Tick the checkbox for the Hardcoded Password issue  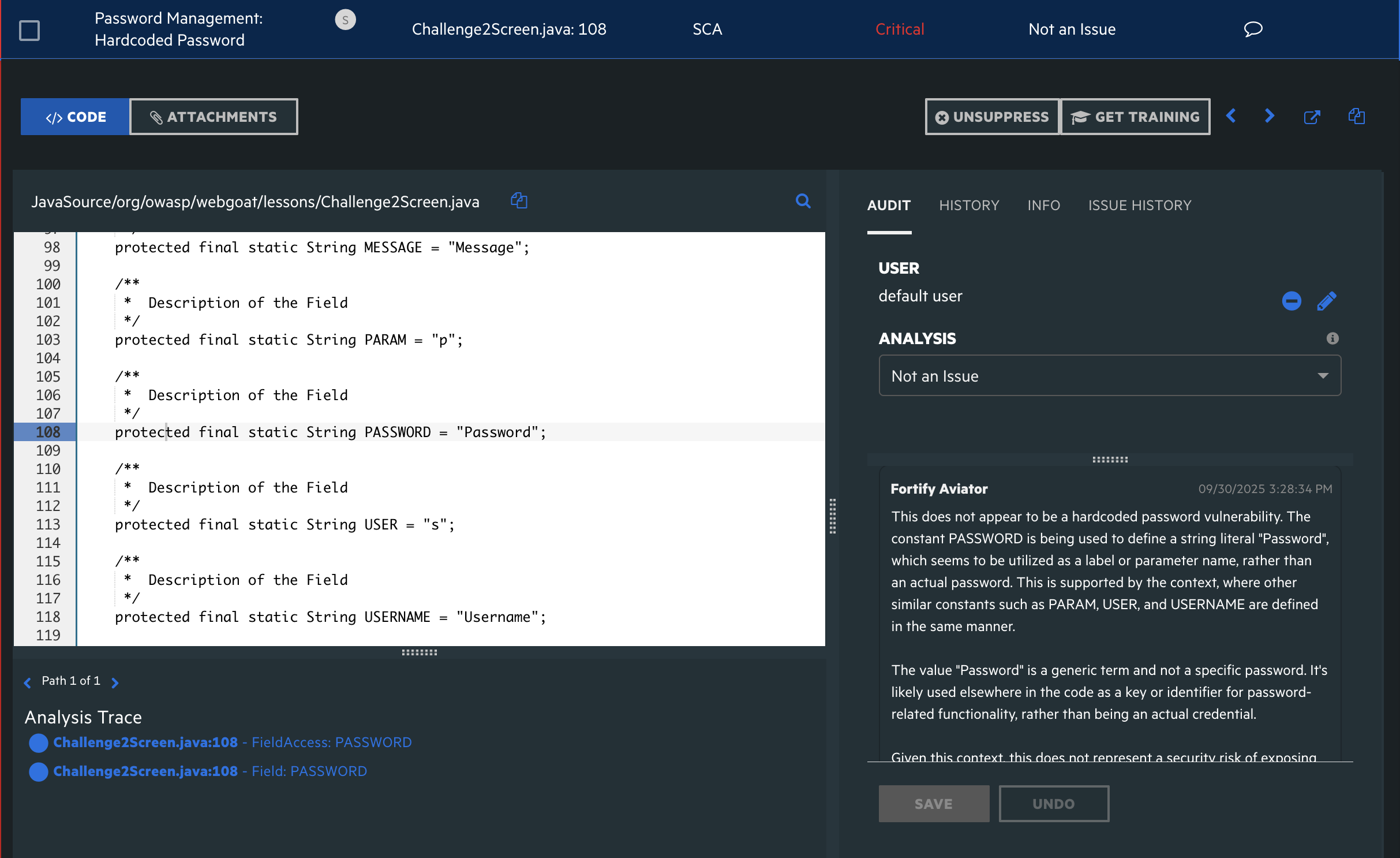pyautogui.click(x=29, y=30)
